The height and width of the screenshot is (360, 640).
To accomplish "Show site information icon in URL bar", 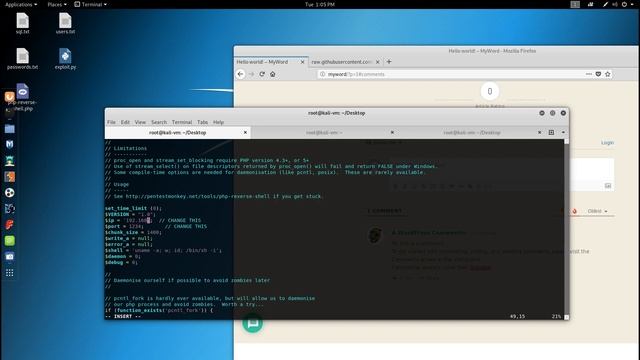I will (x=322, y=74).
